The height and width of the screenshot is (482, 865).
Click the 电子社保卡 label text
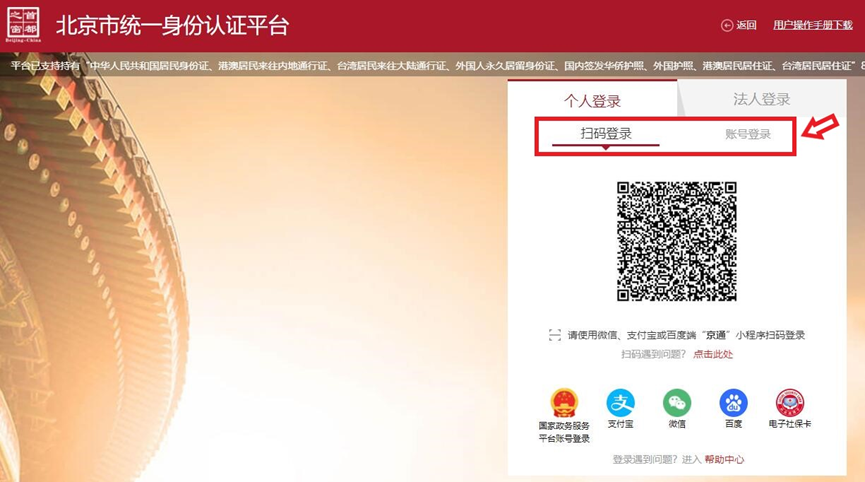coord(790,424)
